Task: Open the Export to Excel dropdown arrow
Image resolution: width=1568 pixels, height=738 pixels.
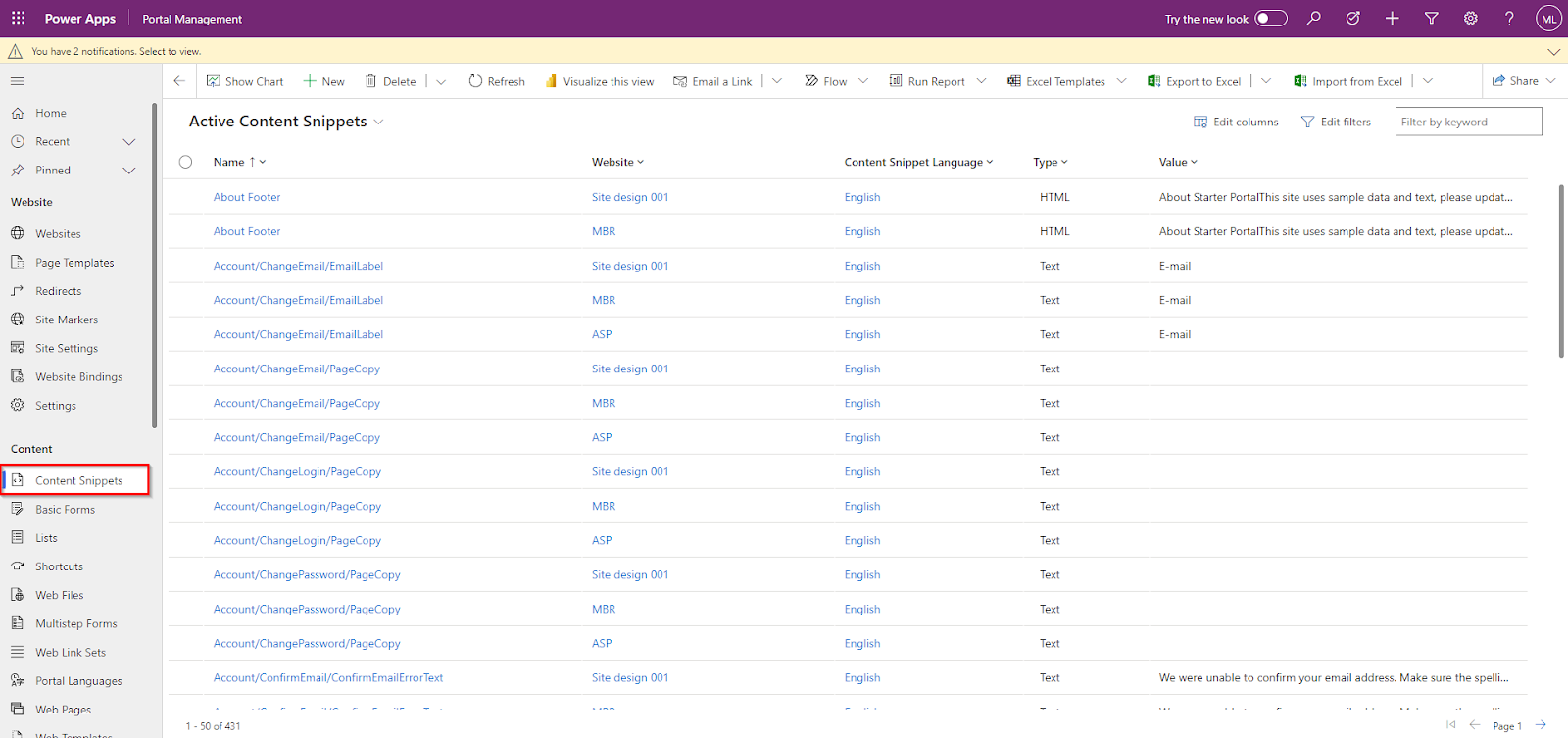Action: [1266, 81]
